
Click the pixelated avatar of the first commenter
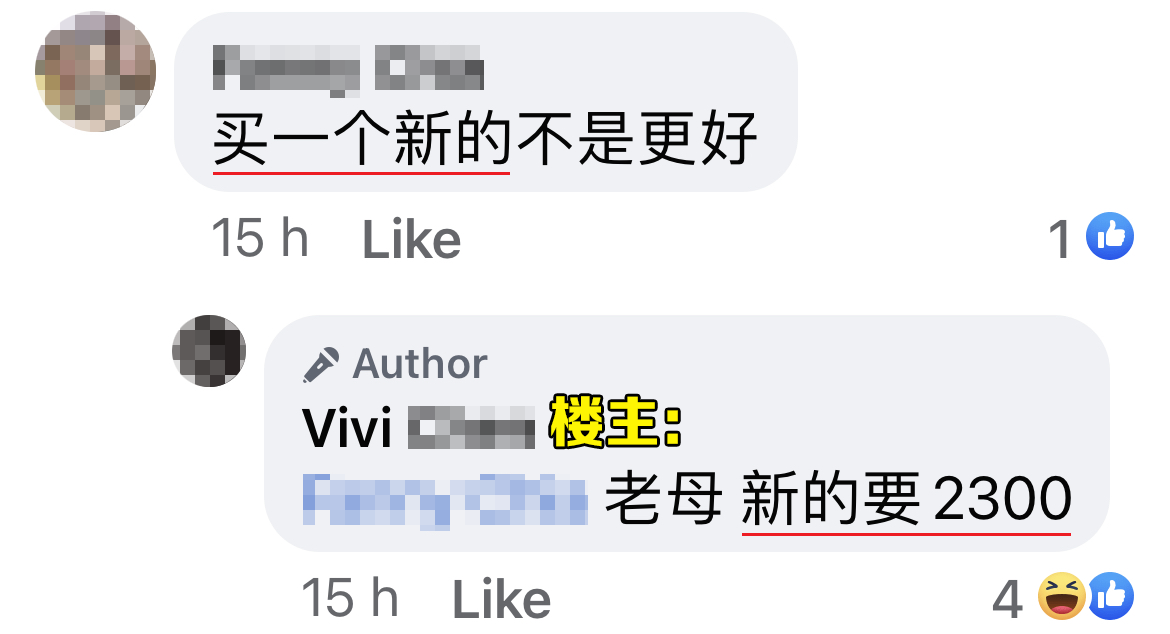[96, 72]
